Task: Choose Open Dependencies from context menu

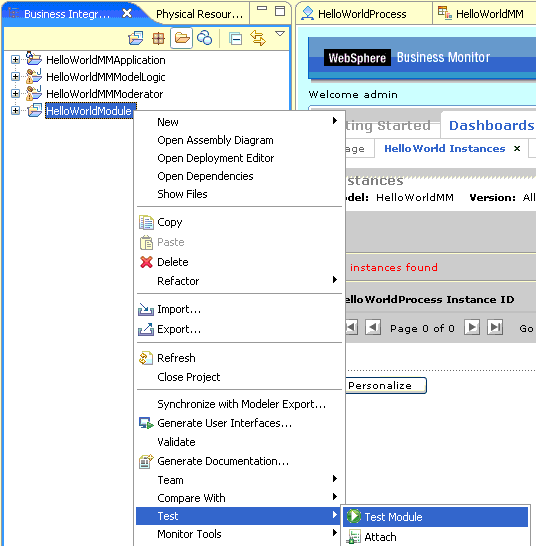Action: [x=239, y=176]
